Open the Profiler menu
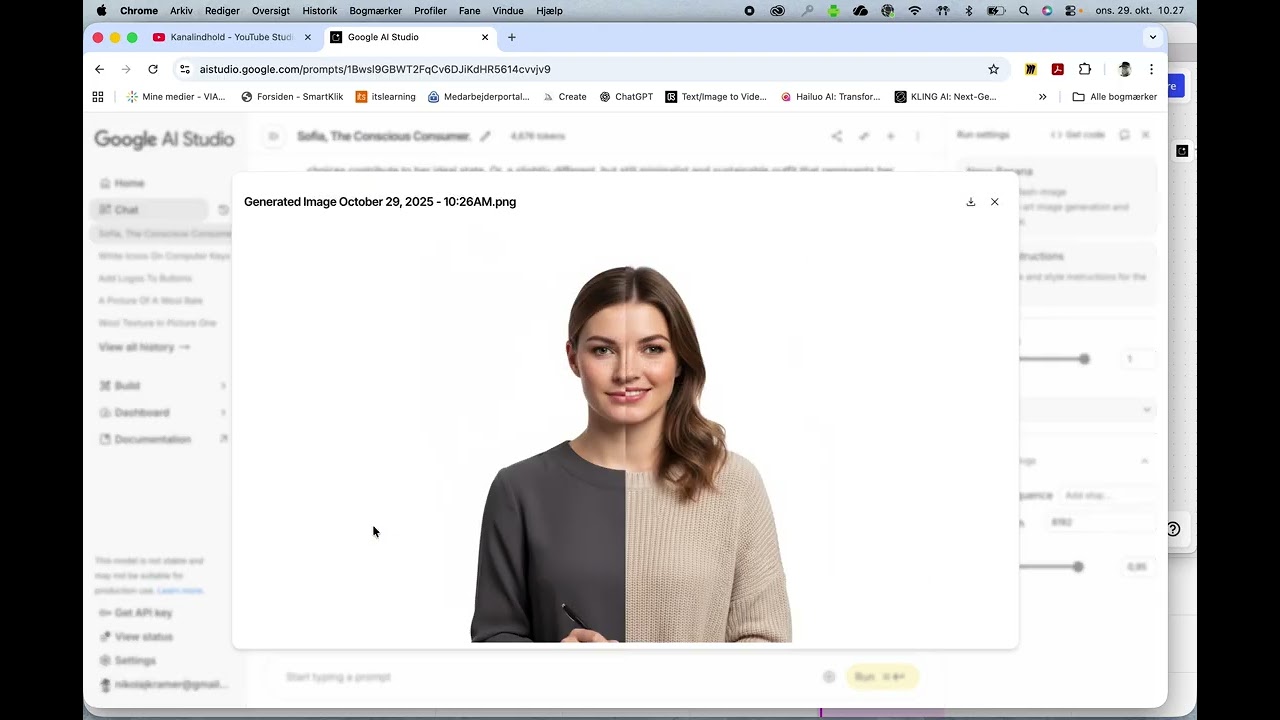The width and height of the screenshot is (1280, 720). pos(430,10)
